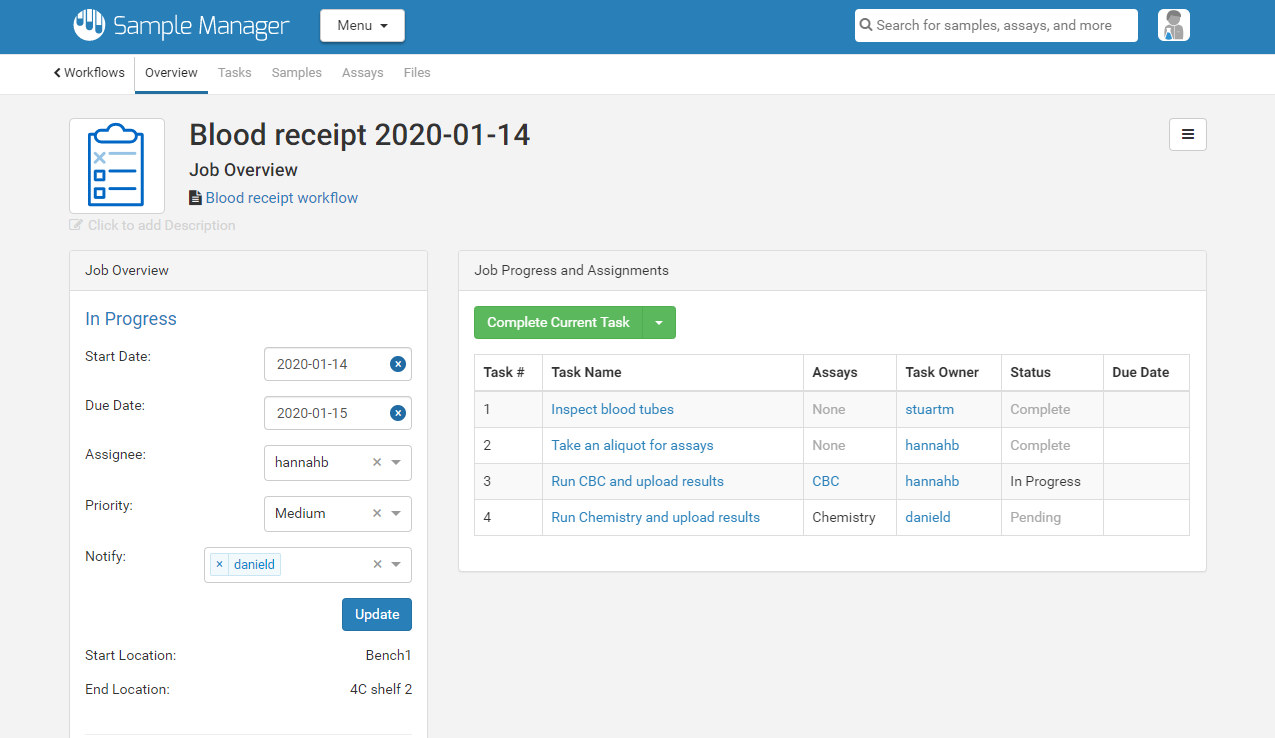Viewport: 1275px width, 738px height.
Task: Click the pencil icon to add a description
Action: click(x=76, y=225)
